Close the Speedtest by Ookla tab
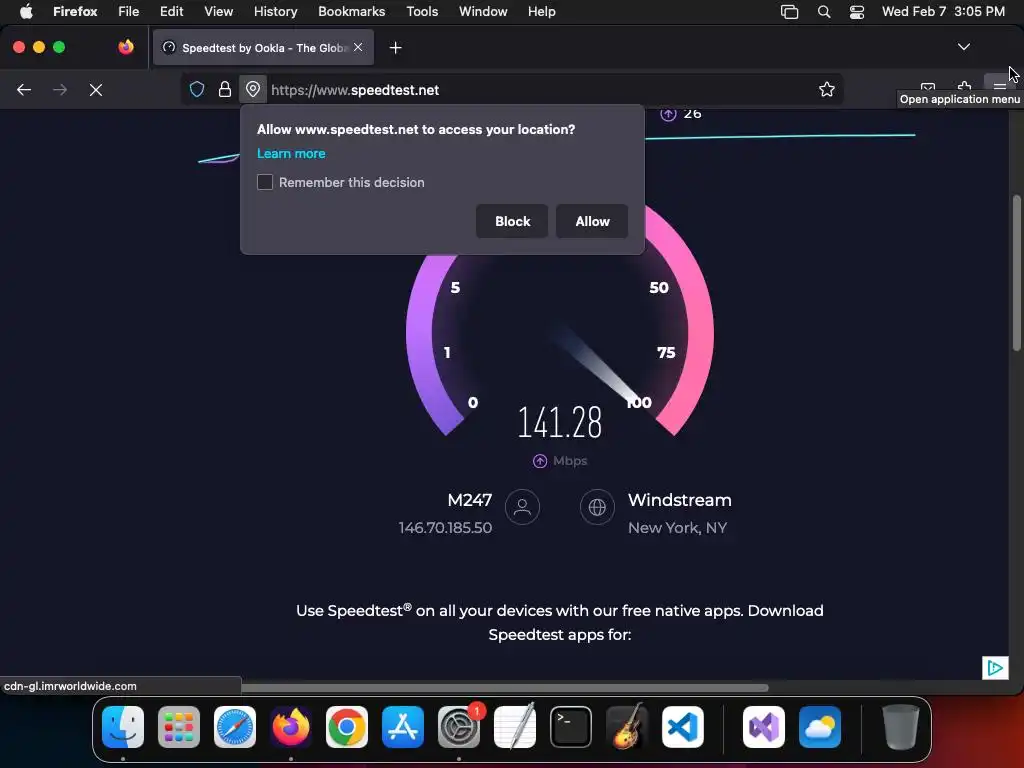Screen dimensions: 1024x768 [x=358, y=47]
